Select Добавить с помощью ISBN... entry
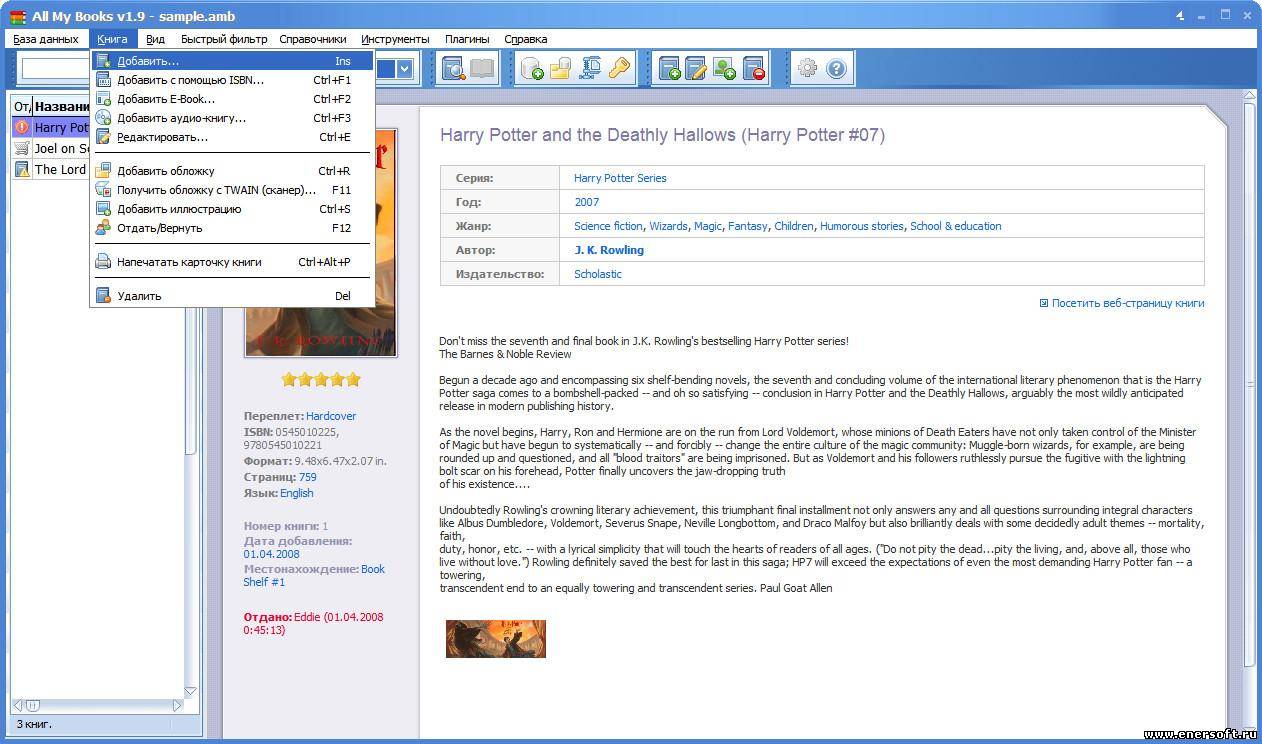The image size is (1262, 744). 232,80
